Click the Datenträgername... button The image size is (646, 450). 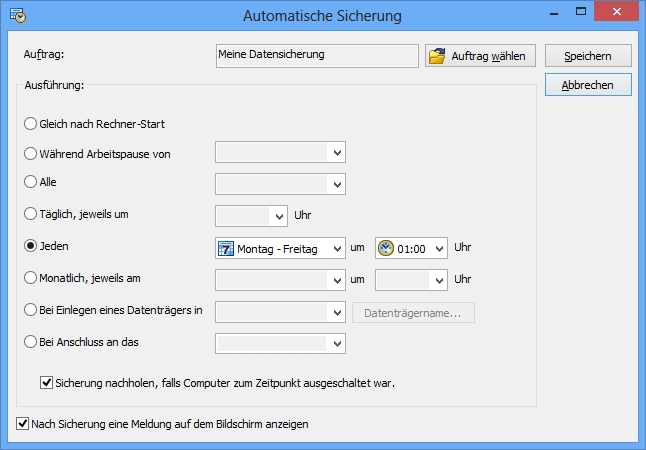pyautogui.click(x=413, y=313)
